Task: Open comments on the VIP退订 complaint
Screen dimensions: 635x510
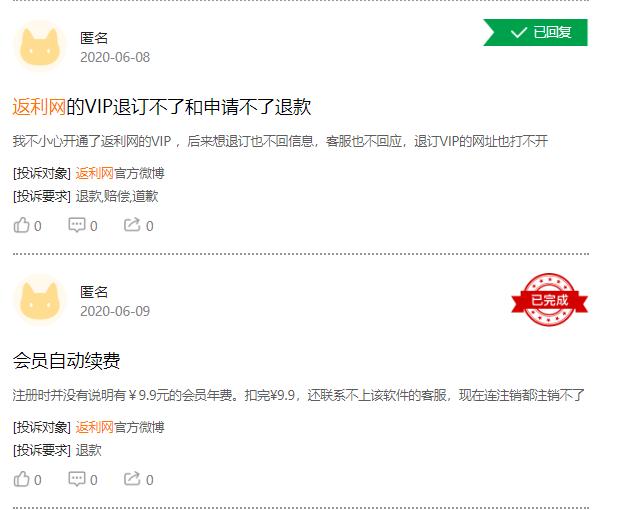Action: pos(83,225)
